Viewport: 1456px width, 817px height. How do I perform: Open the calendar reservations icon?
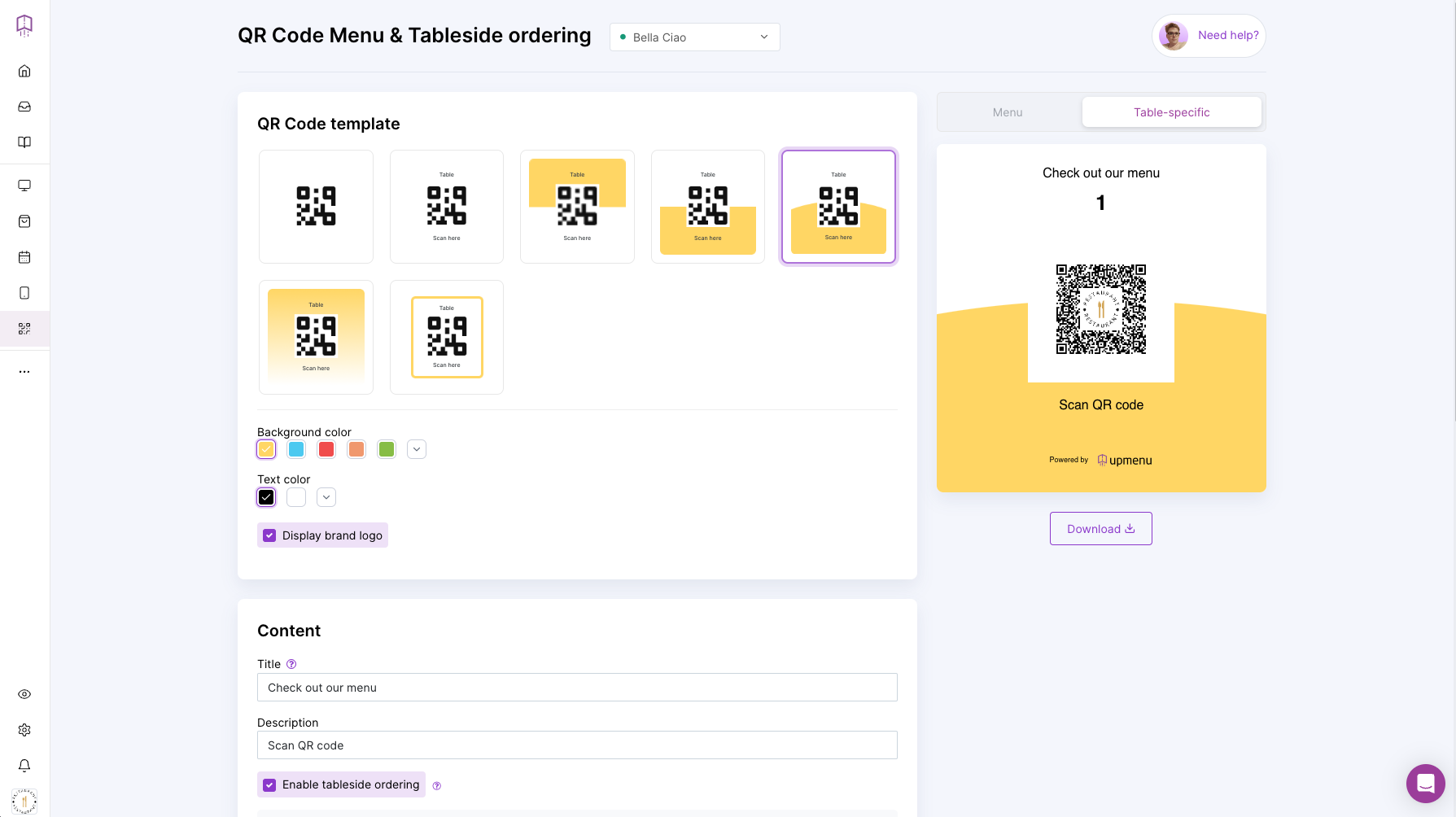point(24,257)
